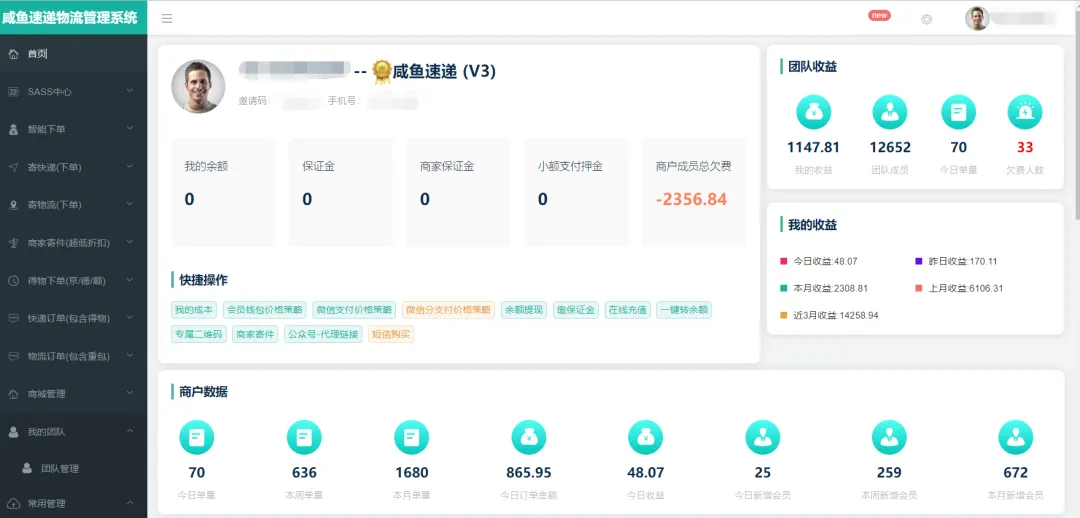Click the location pin icon for 寄物流
The width and height of the screenshot is (1080, 518).
pos(13,205)
